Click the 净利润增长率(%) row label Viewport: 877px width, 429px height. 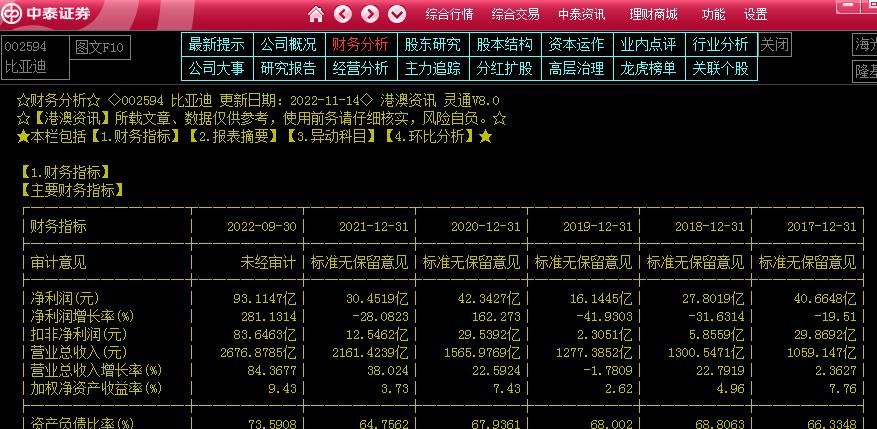click(x=82, y=316)
